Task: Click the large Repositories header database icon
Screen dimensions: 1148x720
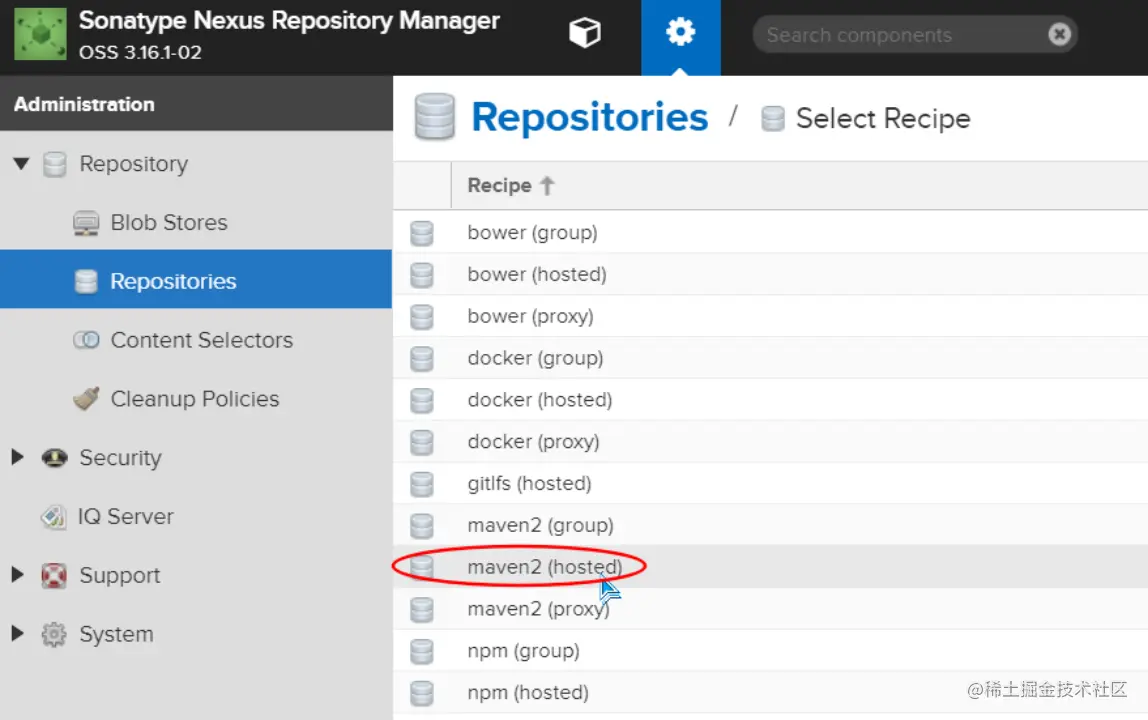Action: (434, 116)
